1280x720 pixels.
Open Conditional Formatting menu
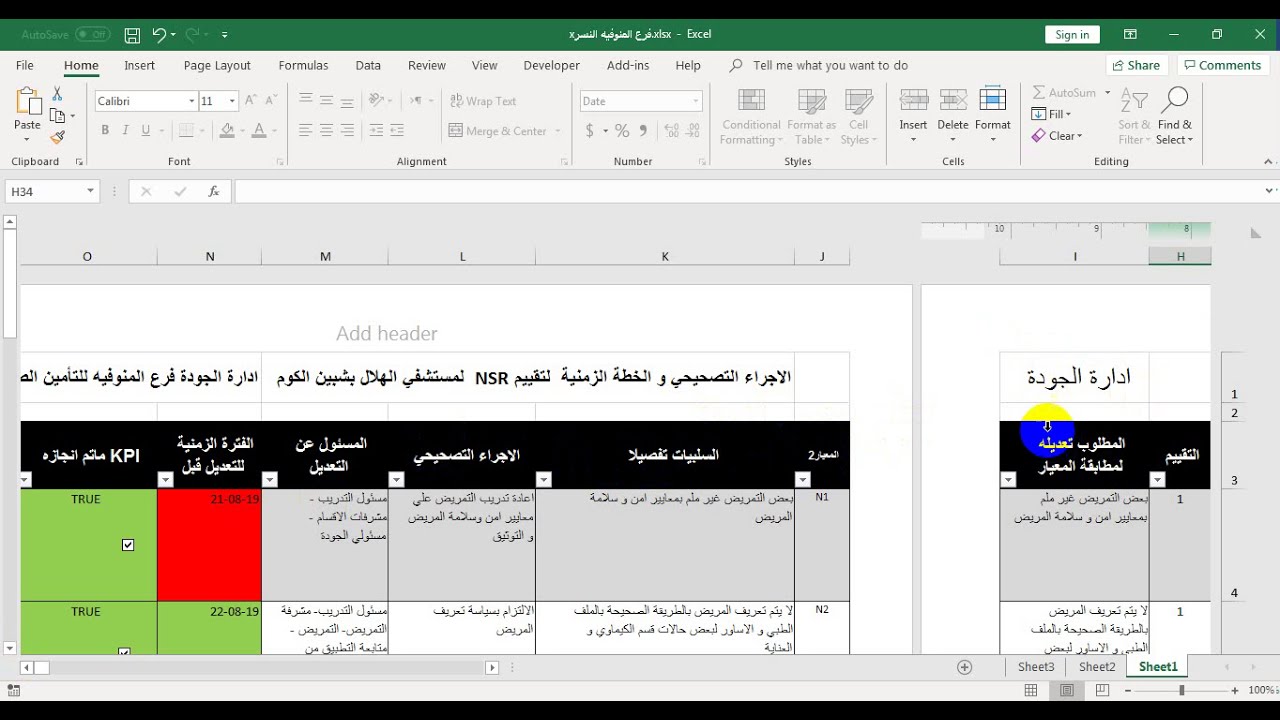pos(752,117)
